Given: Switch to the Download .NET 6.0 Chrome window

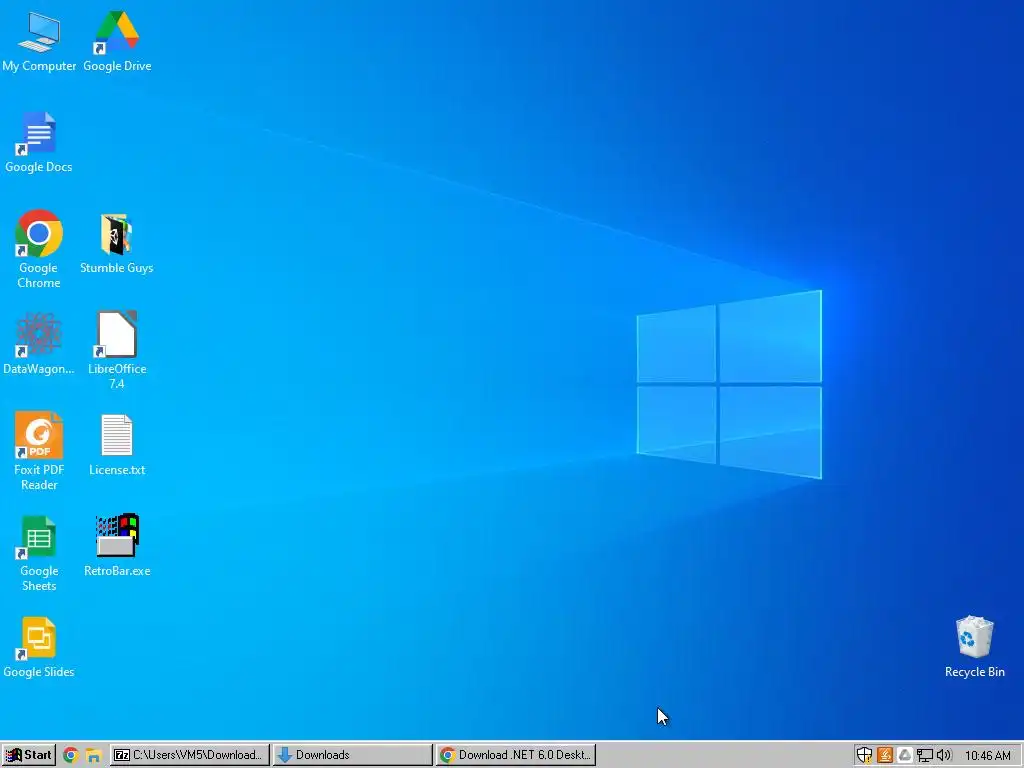Looking at the screenshot, I should (516, 755).
